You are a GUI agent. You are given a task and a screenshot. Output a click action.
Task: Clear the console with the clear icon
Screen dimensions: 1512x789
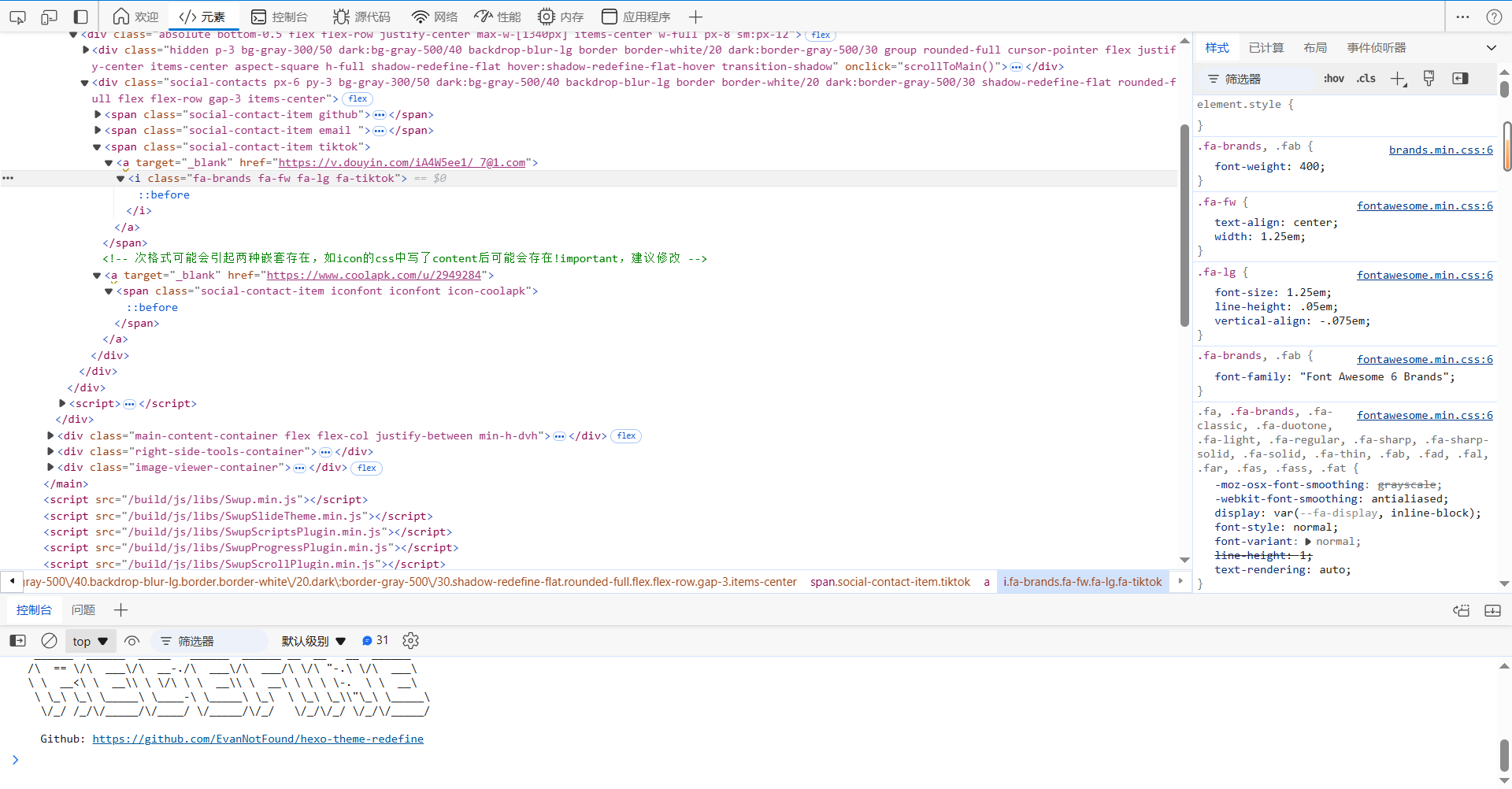pyautogui.click(x=49, y=641)
